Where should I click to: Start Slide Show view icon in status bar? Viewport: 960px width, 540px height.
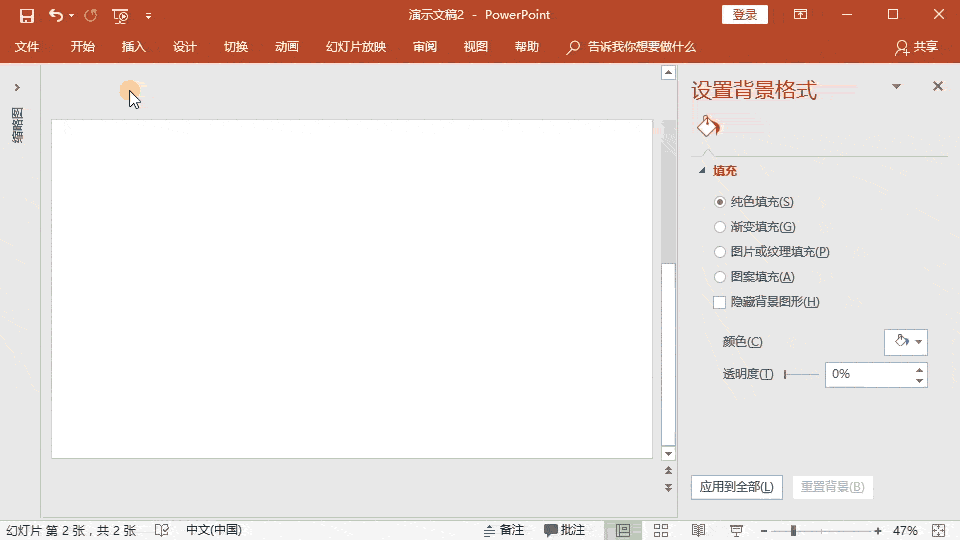coord(737,530)
